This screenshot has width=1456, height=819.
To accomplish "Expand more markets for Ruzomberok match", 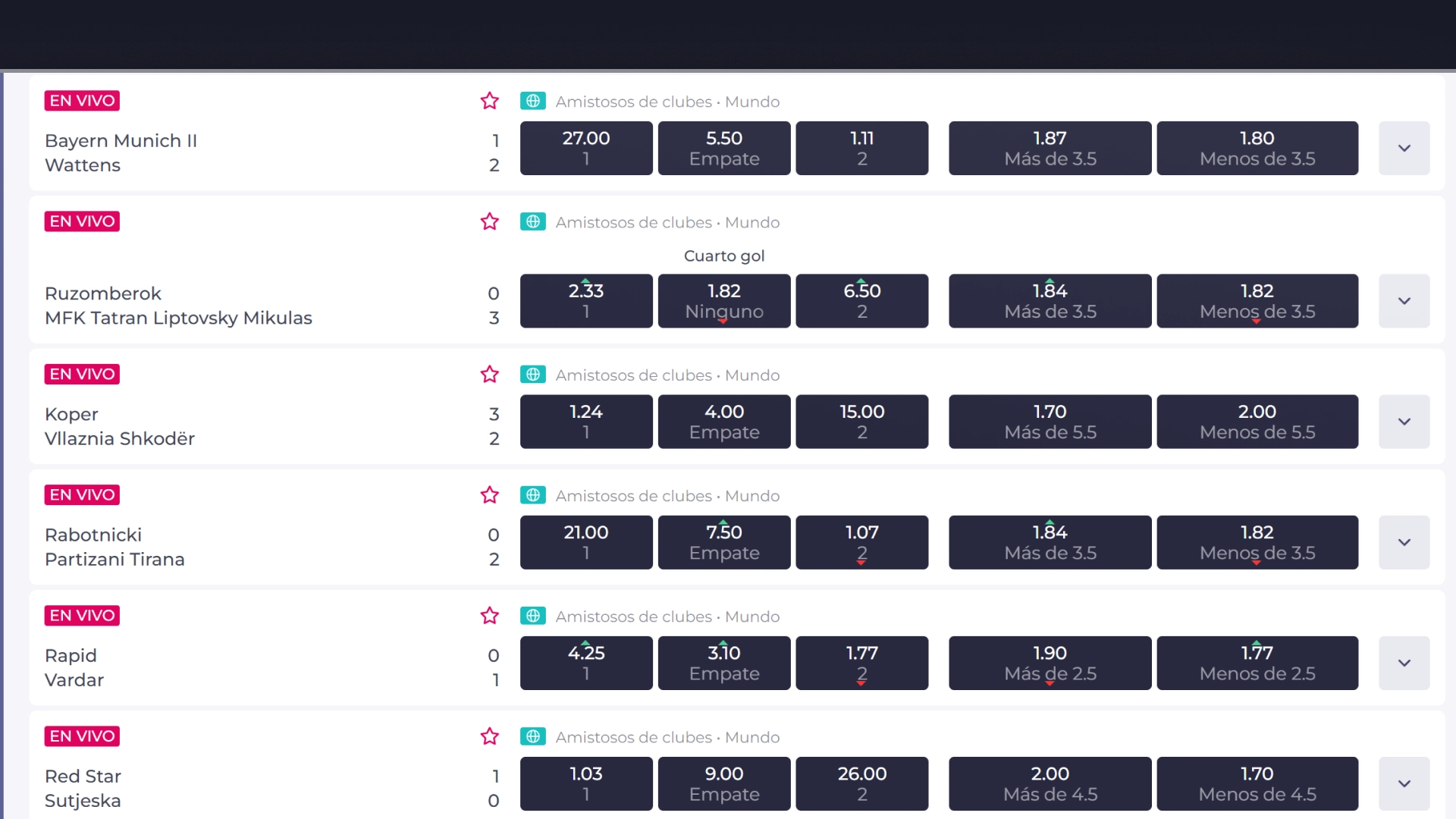I will coord(1404,301).
